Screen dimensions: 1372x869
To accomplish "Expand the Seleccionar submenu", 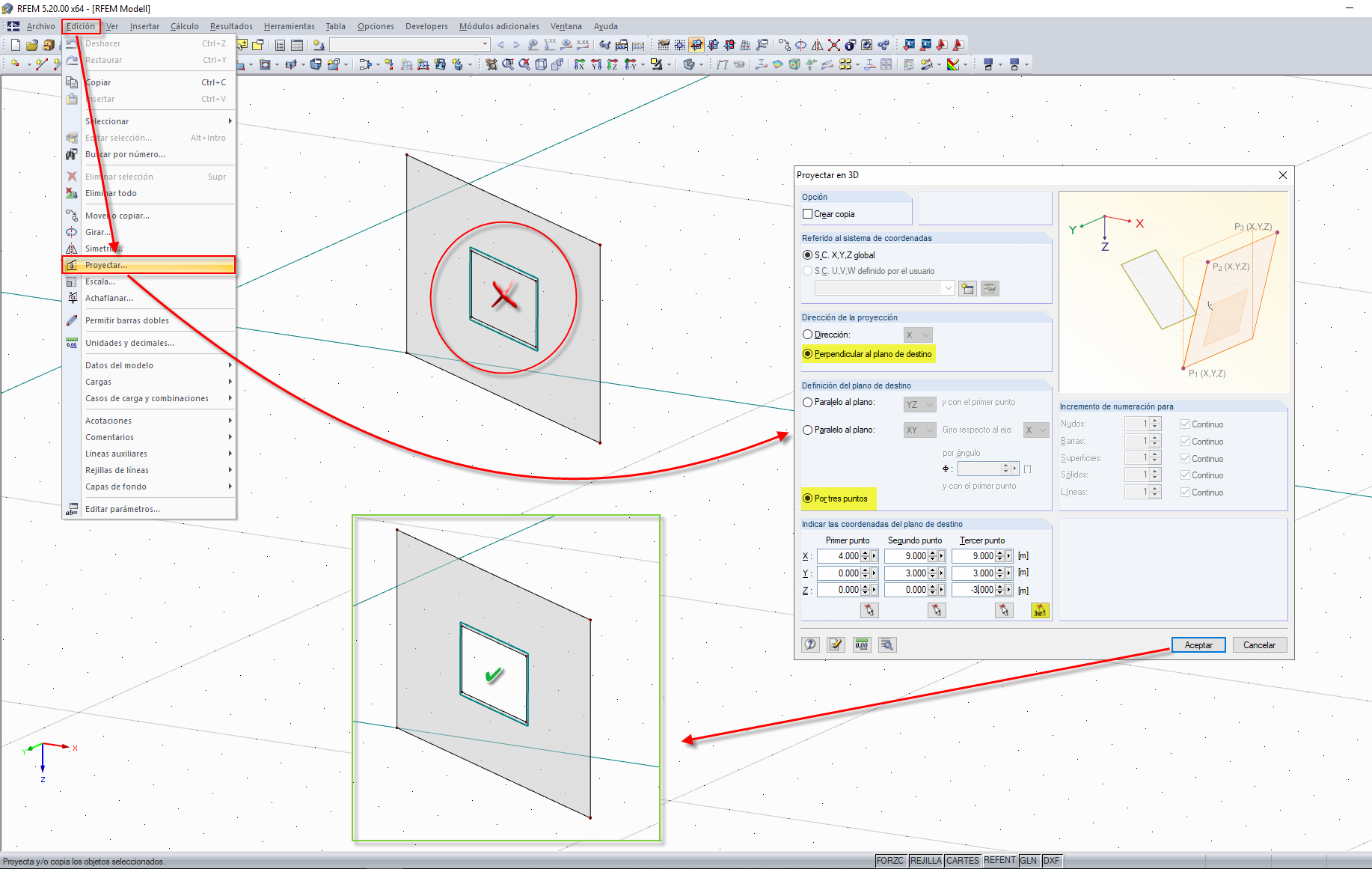I will coord(149,121).
